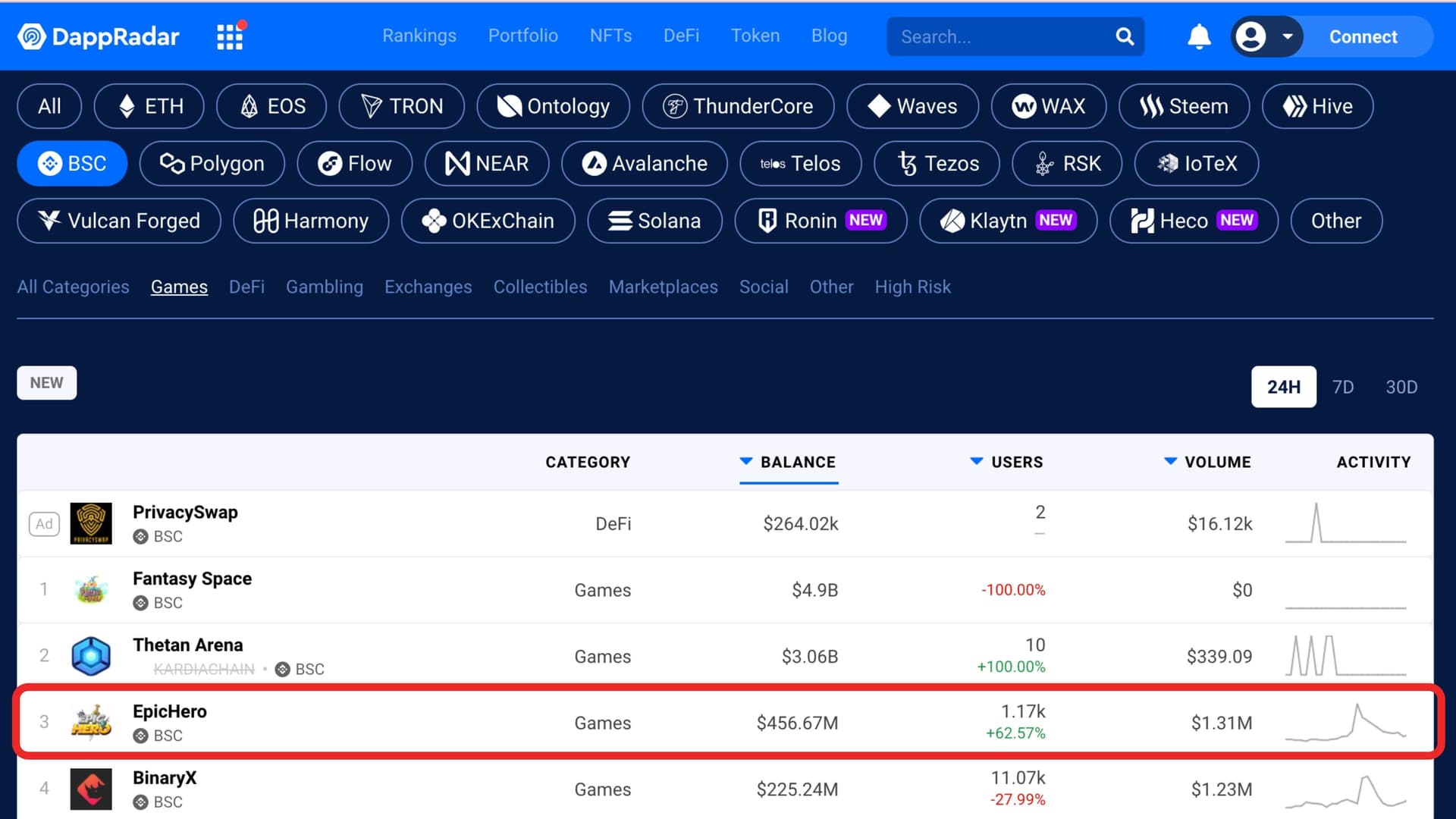The height and width of the screenshot is (819, 1456).
Task: Open Thetan Arena dapp logo
Action: 91,656
